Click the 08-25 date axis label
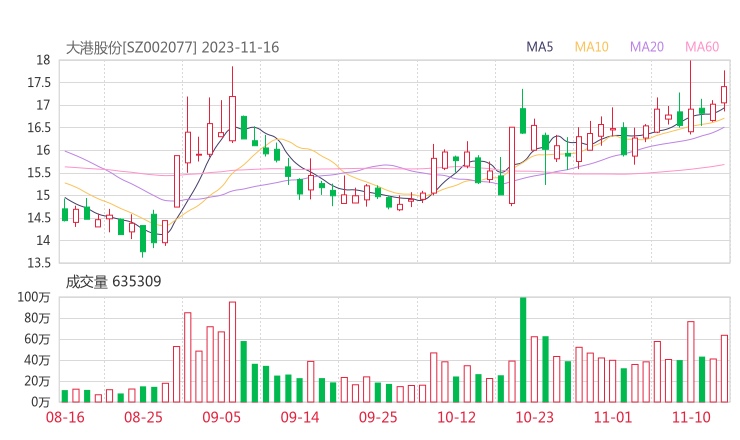740x440 pixels. [x=143, y=417]
